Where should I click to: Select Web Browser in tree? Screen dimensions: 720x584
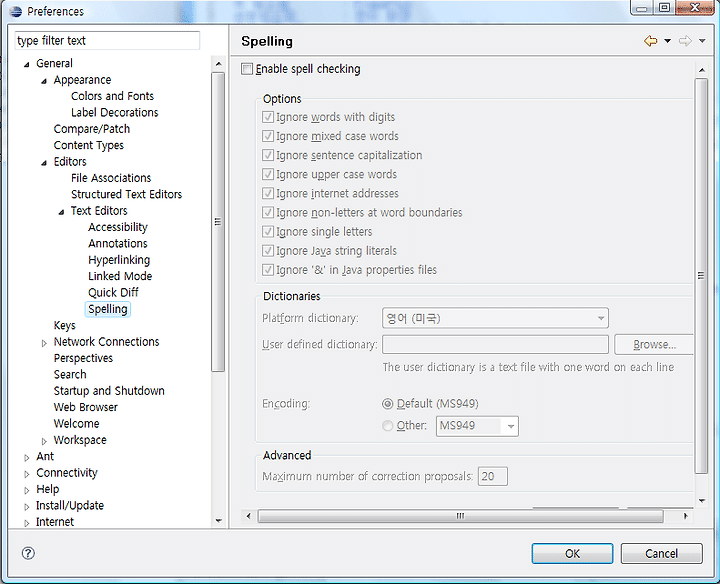point(85,407)
